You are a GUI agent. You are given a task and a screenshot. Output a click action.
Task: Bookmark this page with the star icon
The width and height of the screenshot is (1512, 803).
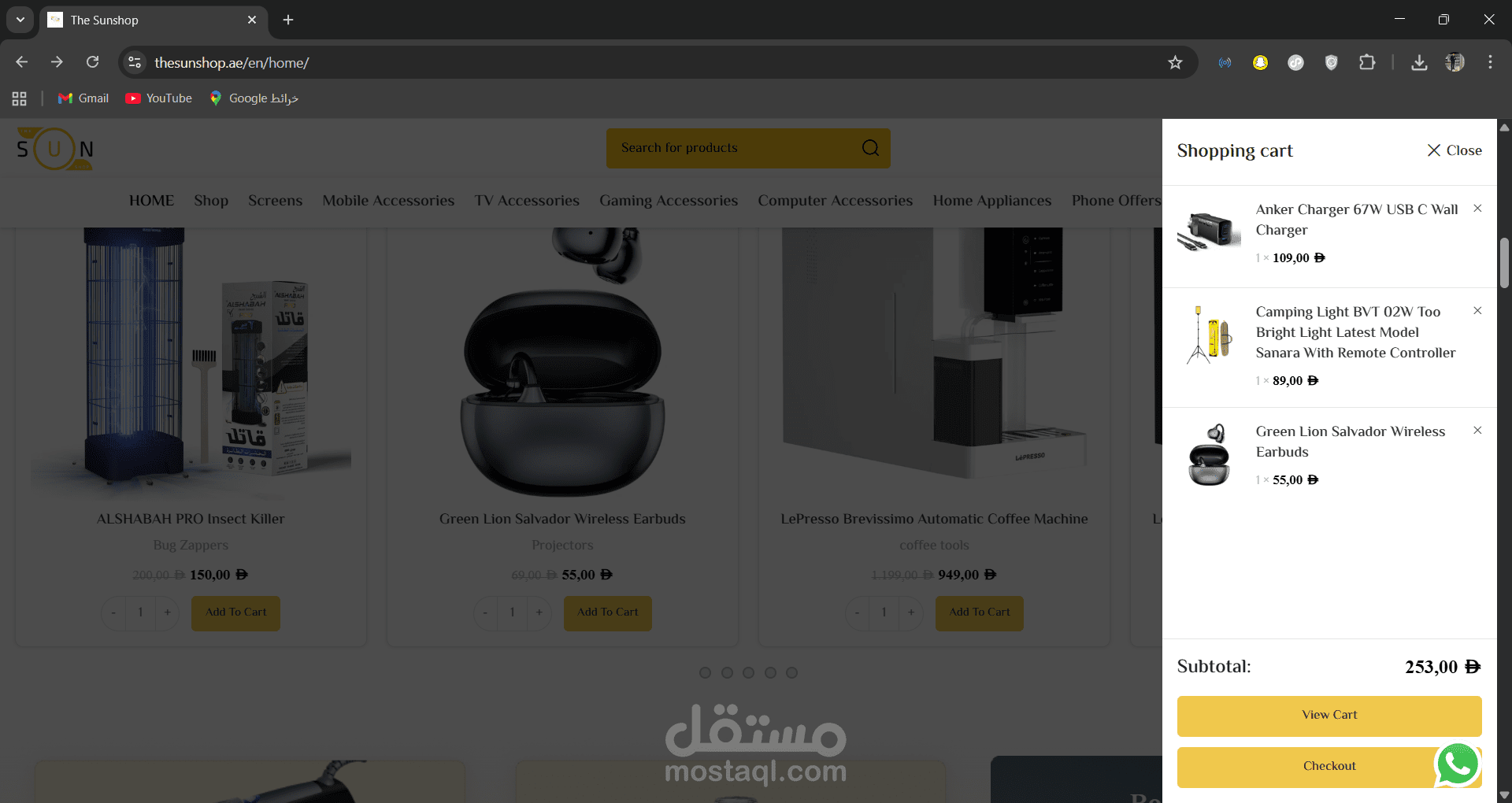(x=1175, y=63)
